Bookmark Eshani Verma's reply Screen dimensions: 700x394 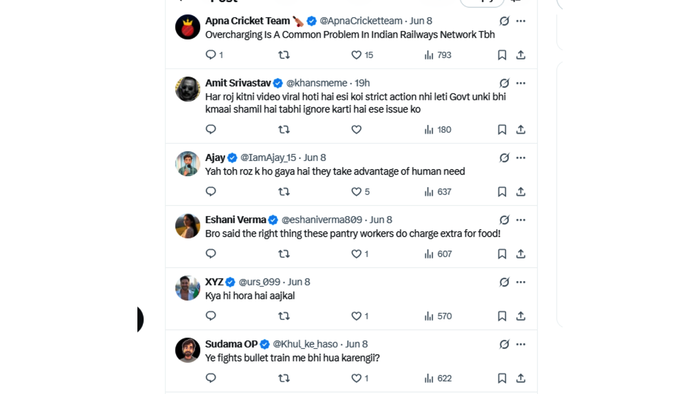[x=502, y=254]
